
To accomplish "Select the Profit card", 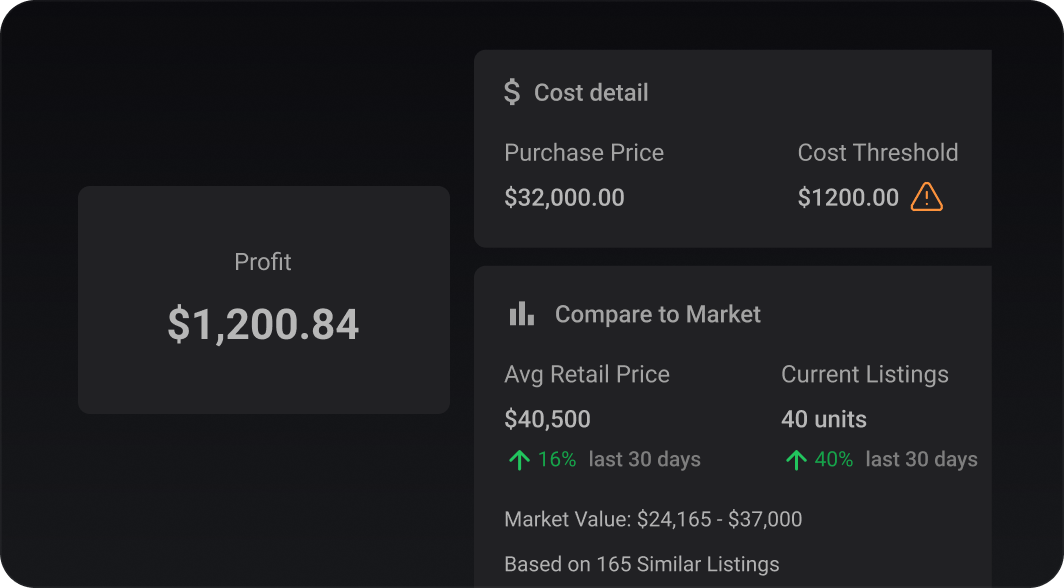I will pos(264,300).
